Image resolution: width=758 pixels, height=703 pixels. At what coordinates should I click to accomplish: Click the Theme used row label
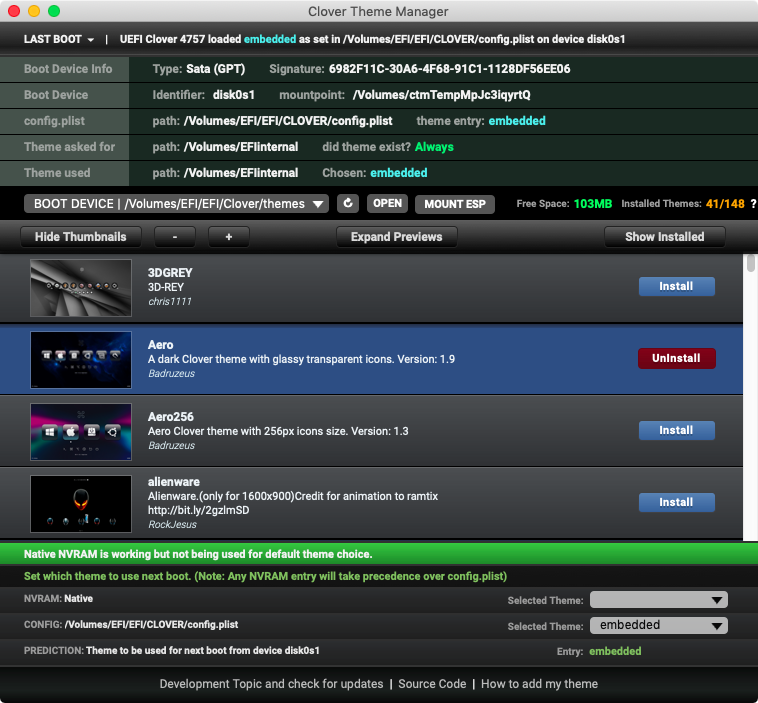click(x=57, y=173)
